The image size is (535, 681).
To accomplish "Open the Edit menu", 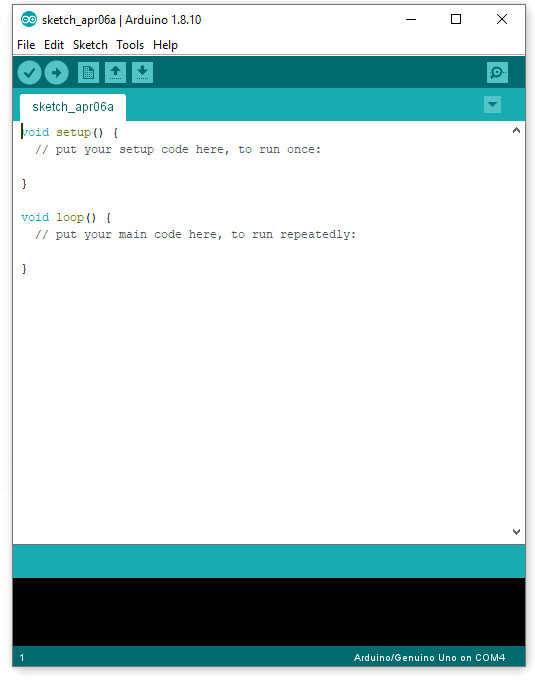I will click(54, 45).
